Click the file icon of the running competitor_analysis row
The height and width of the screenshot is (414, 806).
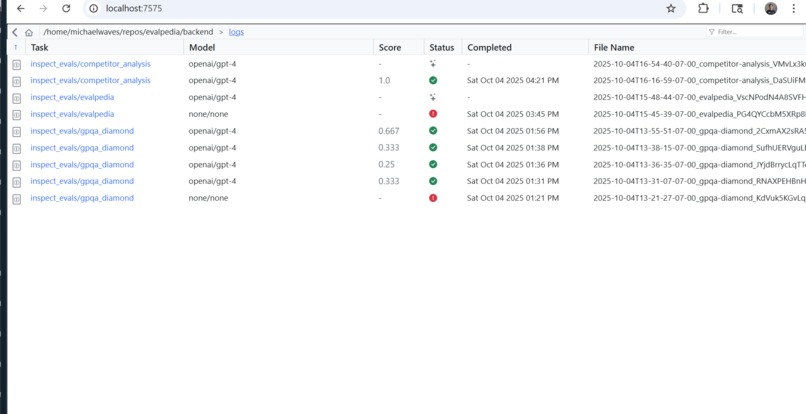pos(16,64)
